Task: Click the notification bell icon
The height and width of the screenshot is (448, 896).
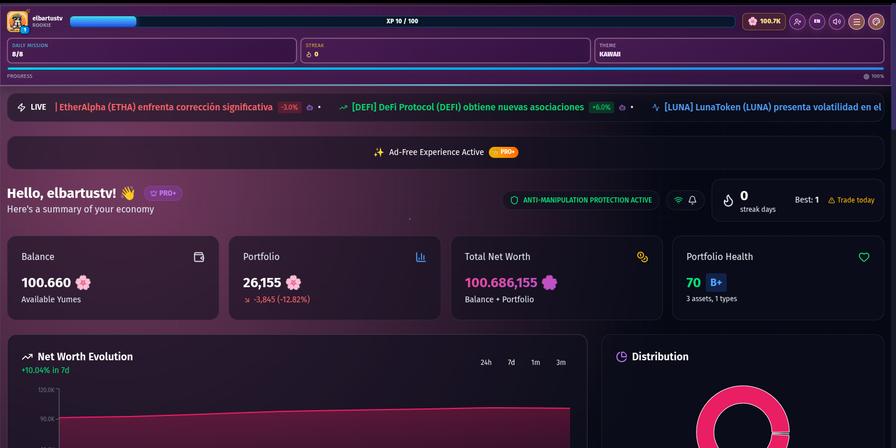Action: (692, 200)
